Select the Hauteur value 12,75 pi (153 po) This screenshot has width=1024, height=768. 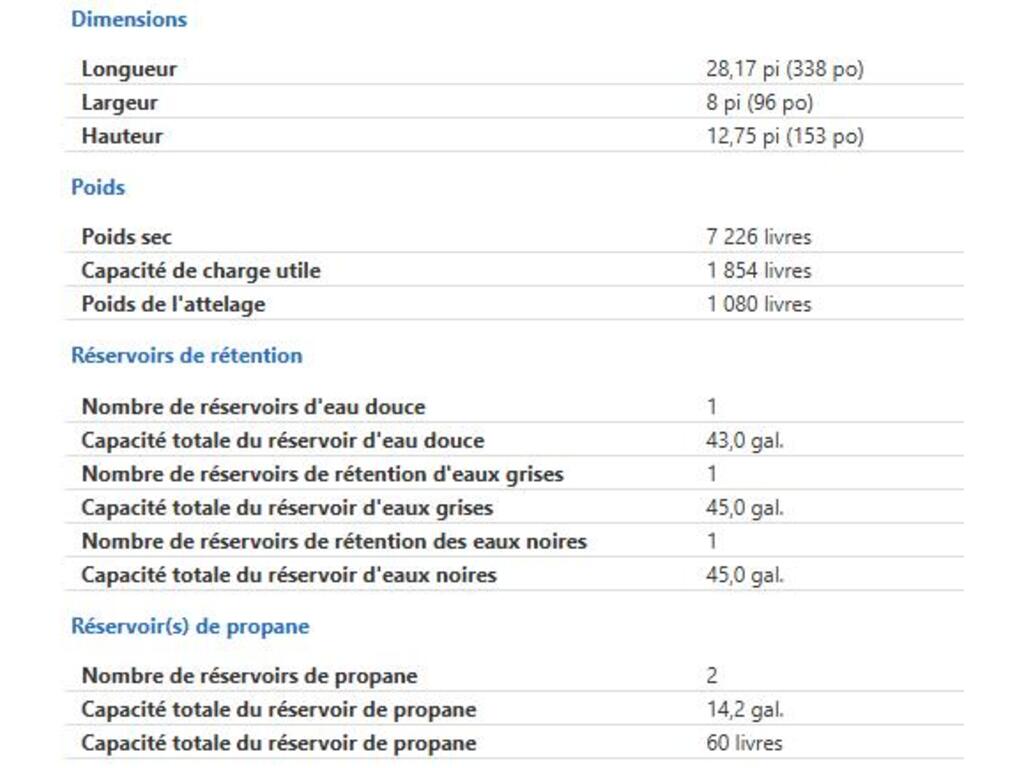point(784,136)
